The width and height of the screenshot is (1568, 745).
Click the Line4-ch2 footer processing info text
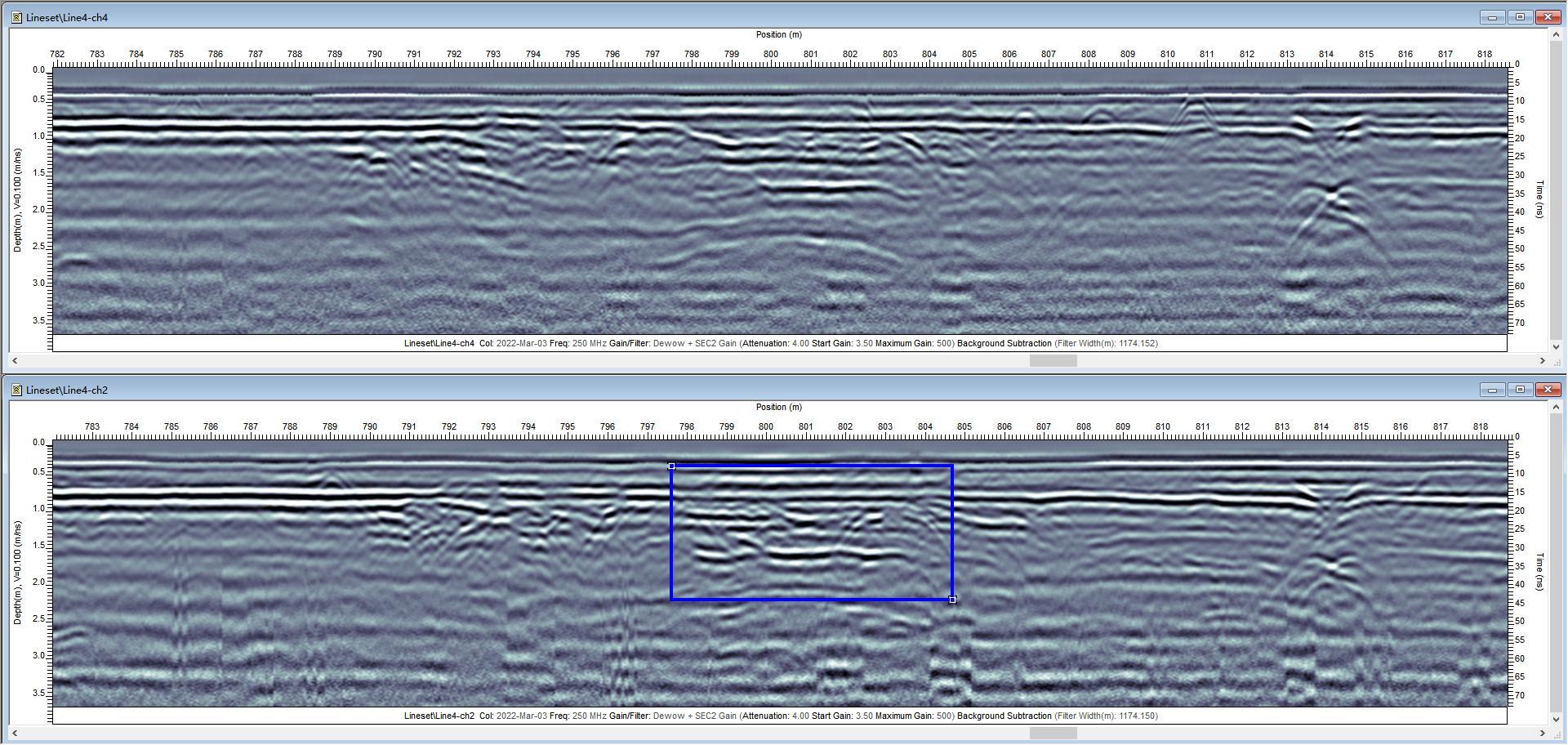click(781, 716)
